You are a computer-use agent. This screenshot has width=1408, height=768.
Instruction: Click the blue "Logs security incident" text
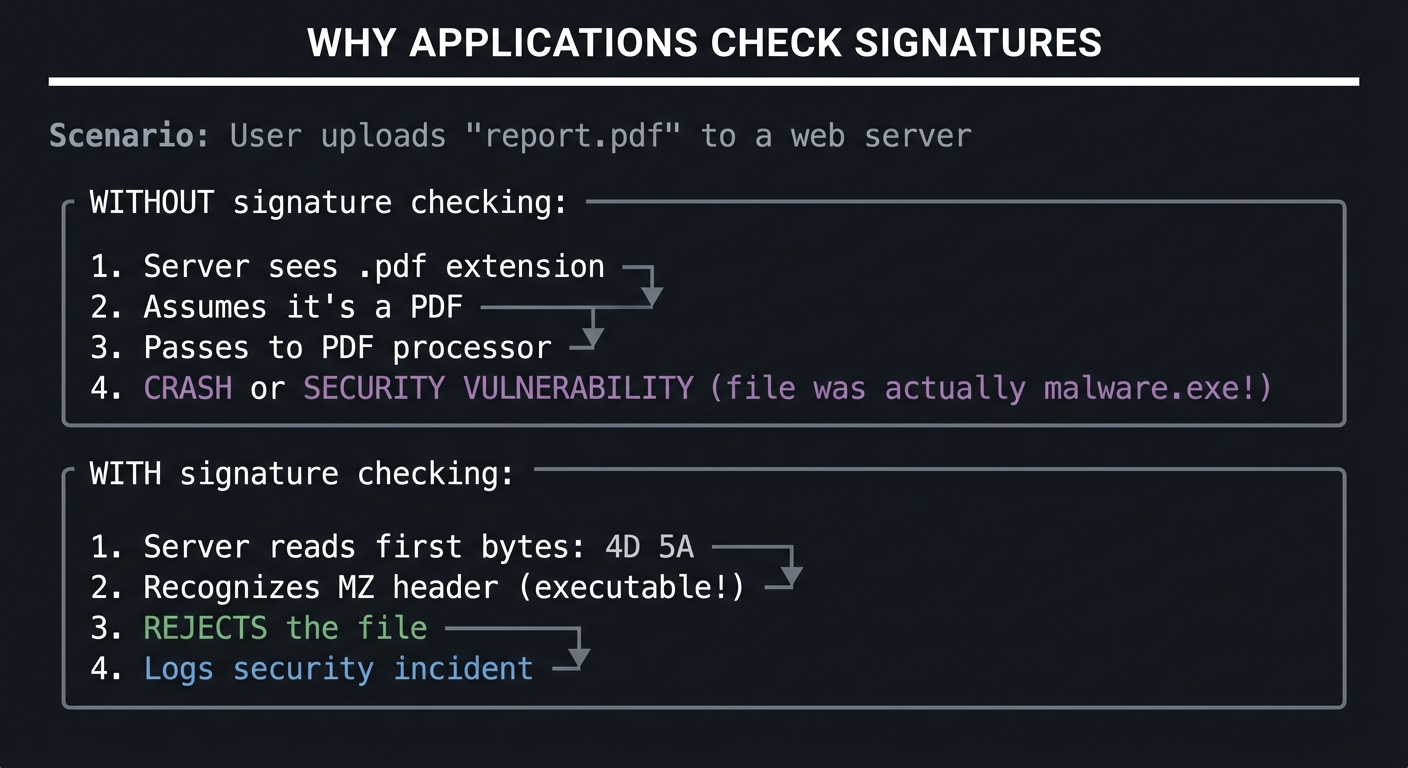coord(338,668)
